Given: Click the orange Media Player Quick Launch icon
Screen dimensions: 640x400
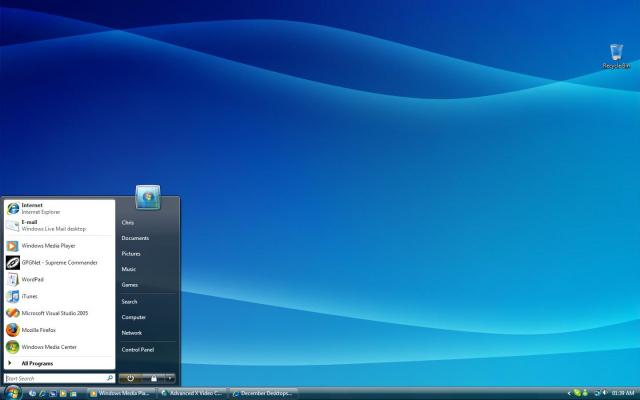Looking at the screenshot, I should (63, 393).
